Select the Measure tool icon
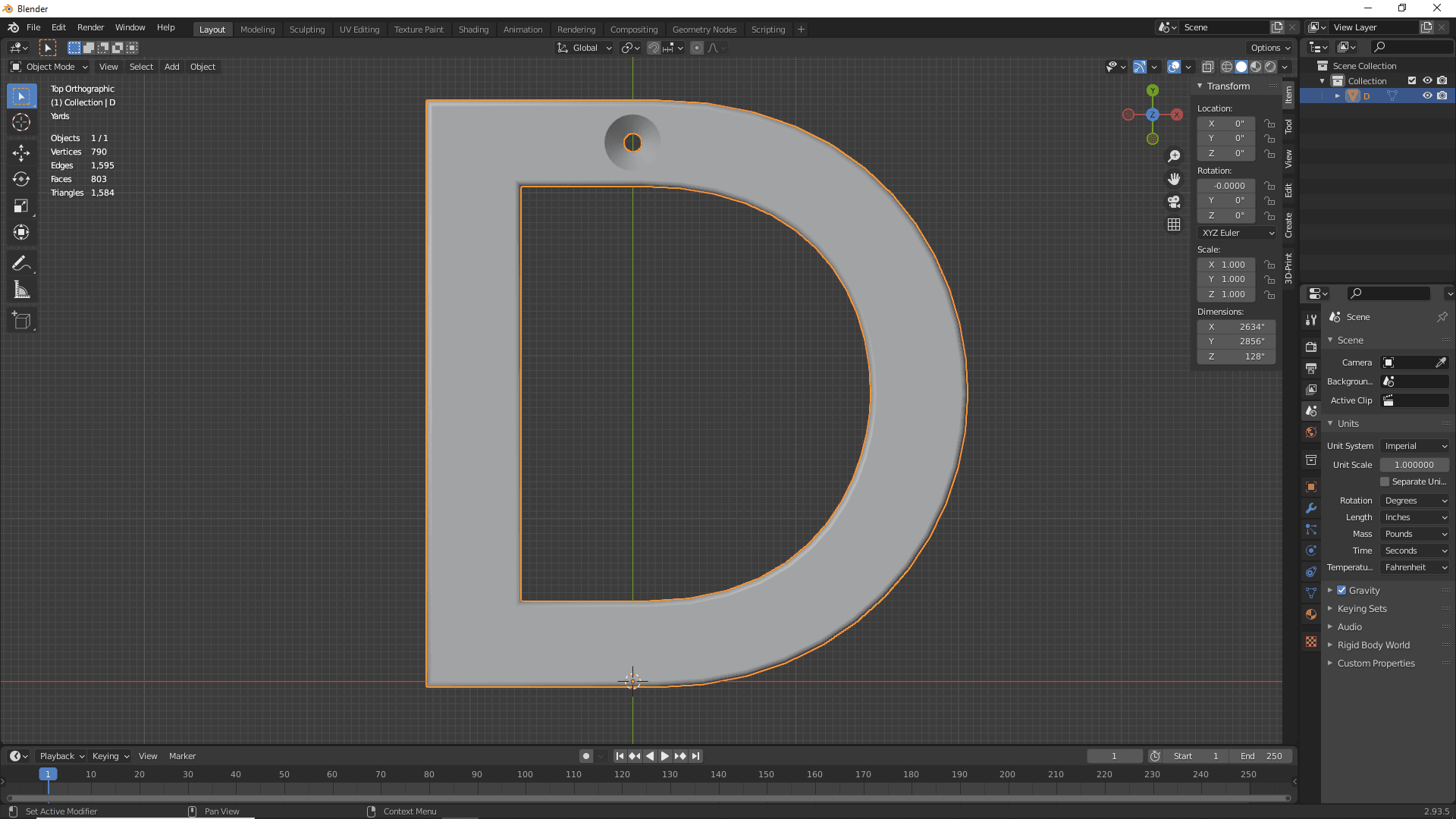 coord(22,290)
